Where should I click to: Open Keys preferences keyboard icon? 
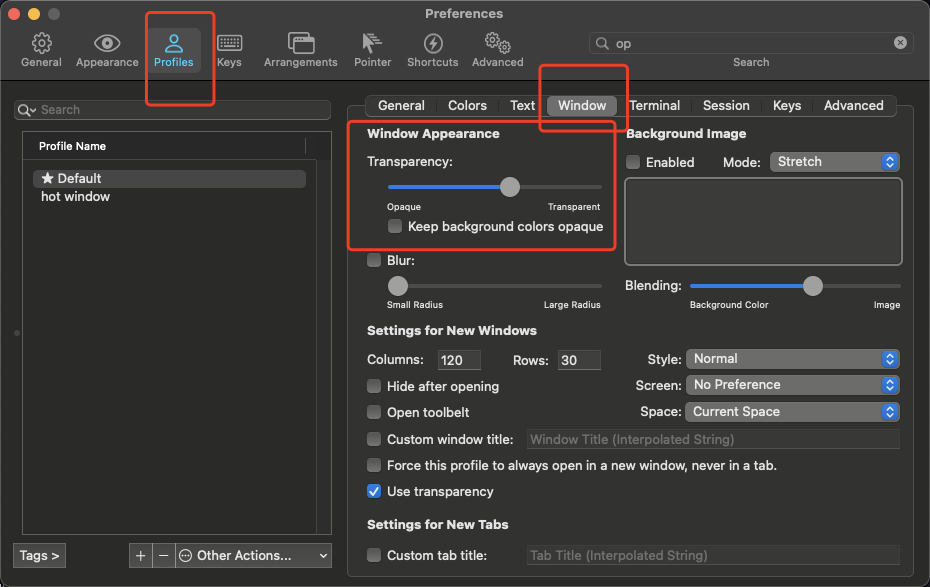pos(229,43)
